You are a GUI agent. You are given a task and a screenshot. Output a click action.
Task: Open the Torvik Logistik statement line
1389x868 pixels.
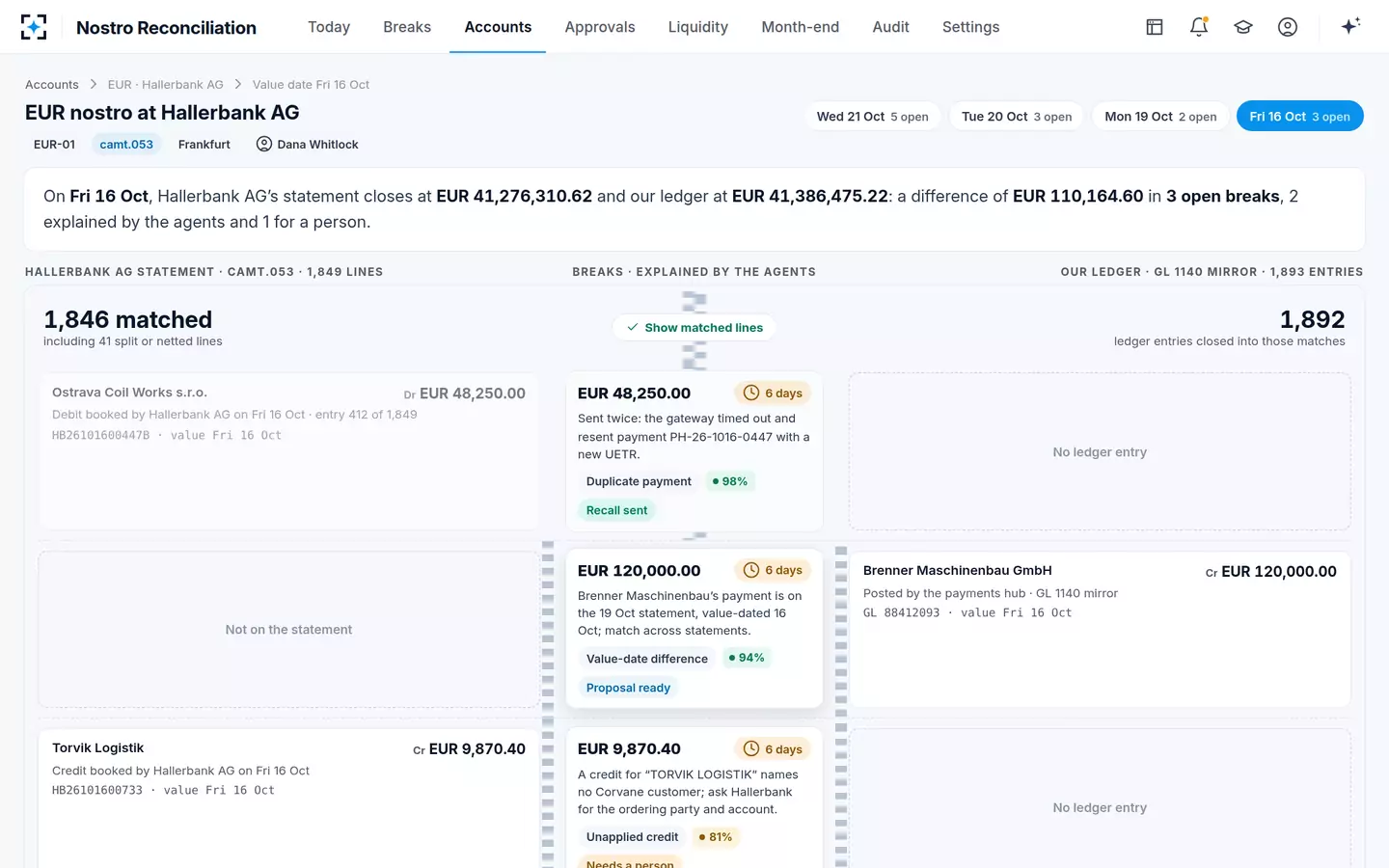[x=288, y=799]
